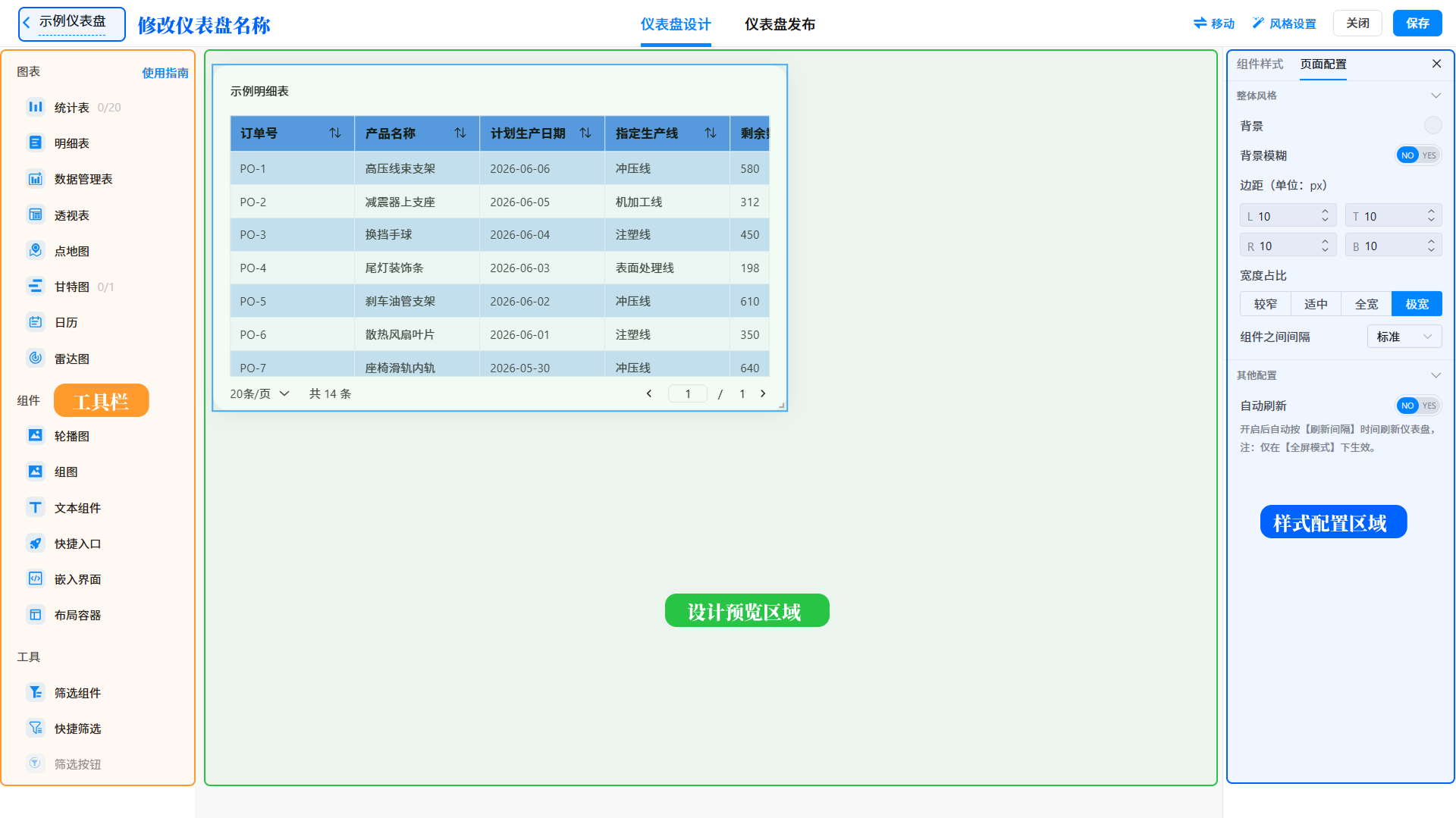
Task: Select the 甘特图 icon
Action: [36, 287]
